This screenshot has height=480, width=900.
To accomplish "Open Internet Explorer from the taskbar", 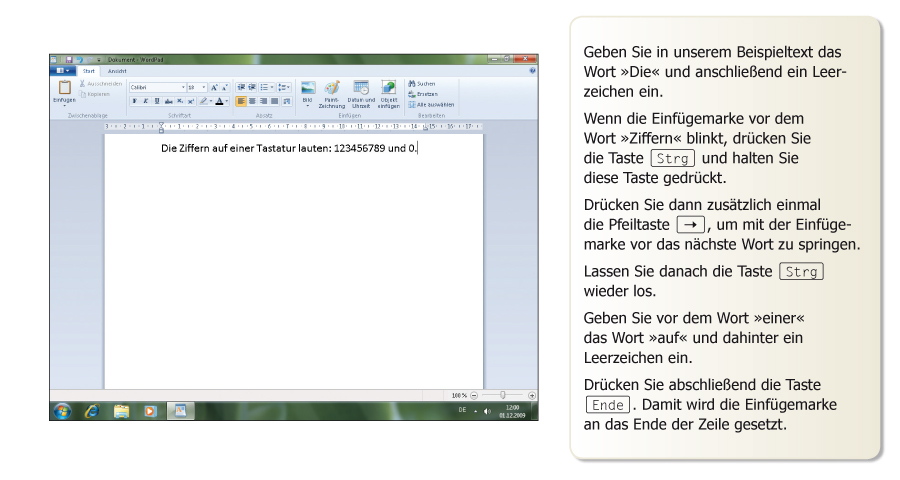I will (91, 410).
